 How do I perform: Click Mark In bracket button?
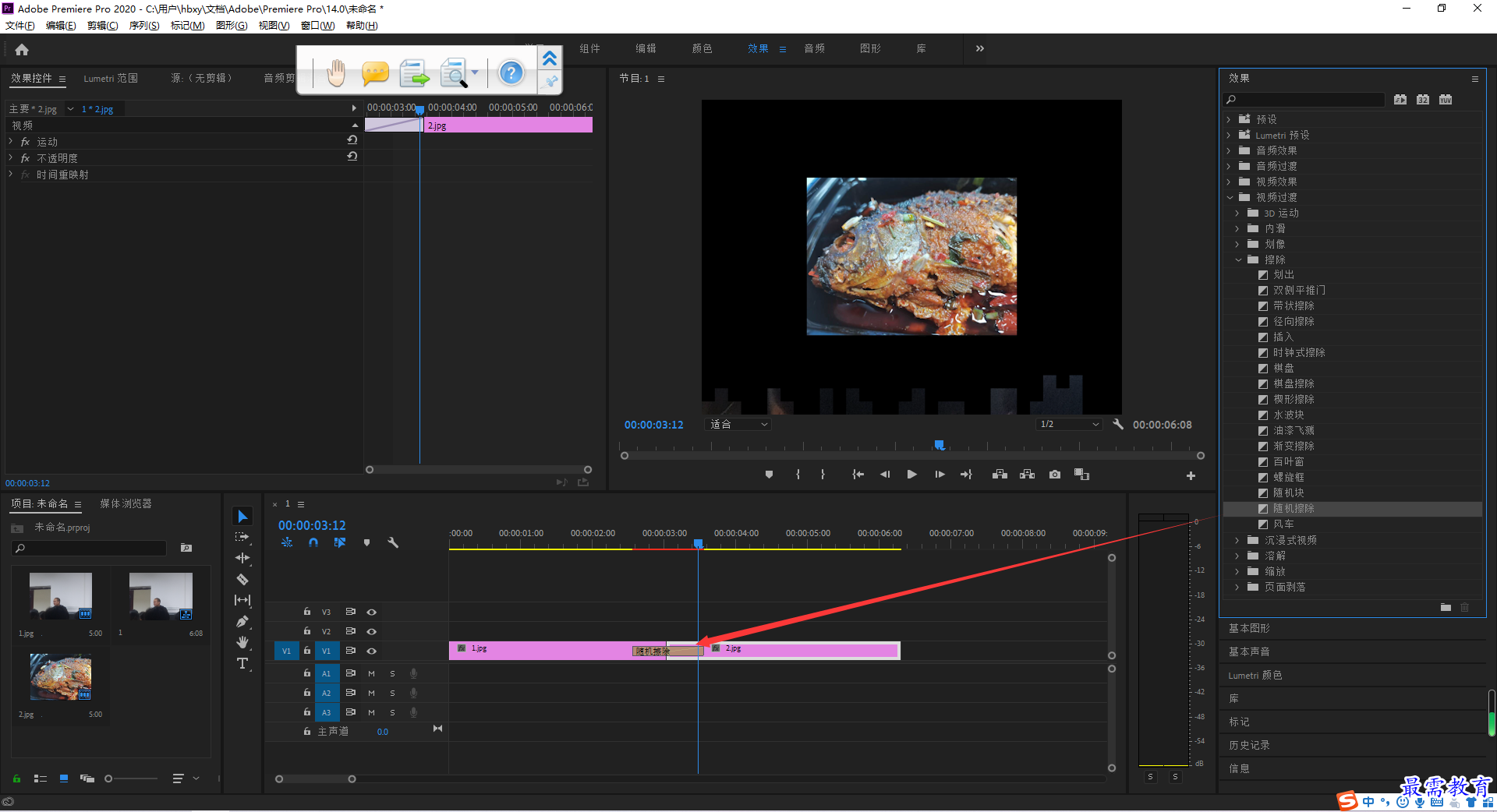(798, 475)
